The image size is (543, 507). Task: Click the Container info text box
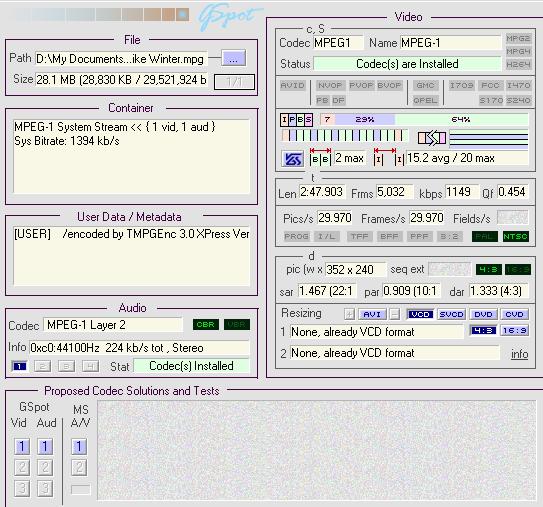[x=132, y=156]
